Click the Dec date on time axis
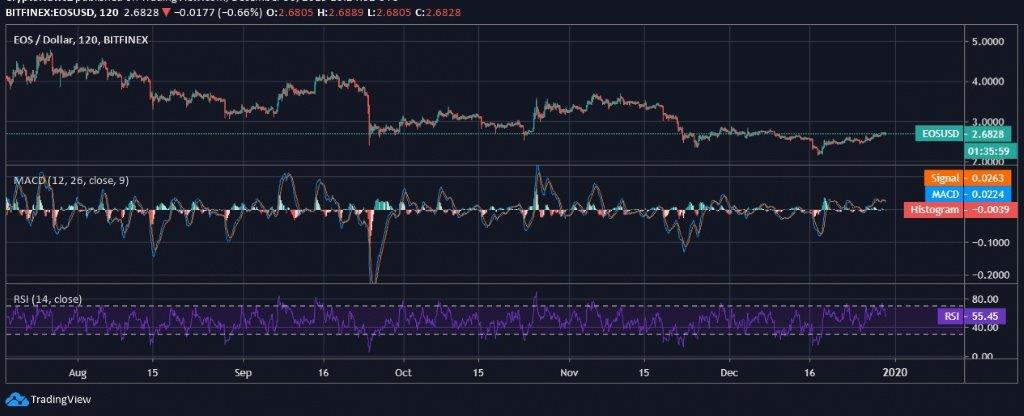The image size is (1024, 416). [x=729, y=371]
